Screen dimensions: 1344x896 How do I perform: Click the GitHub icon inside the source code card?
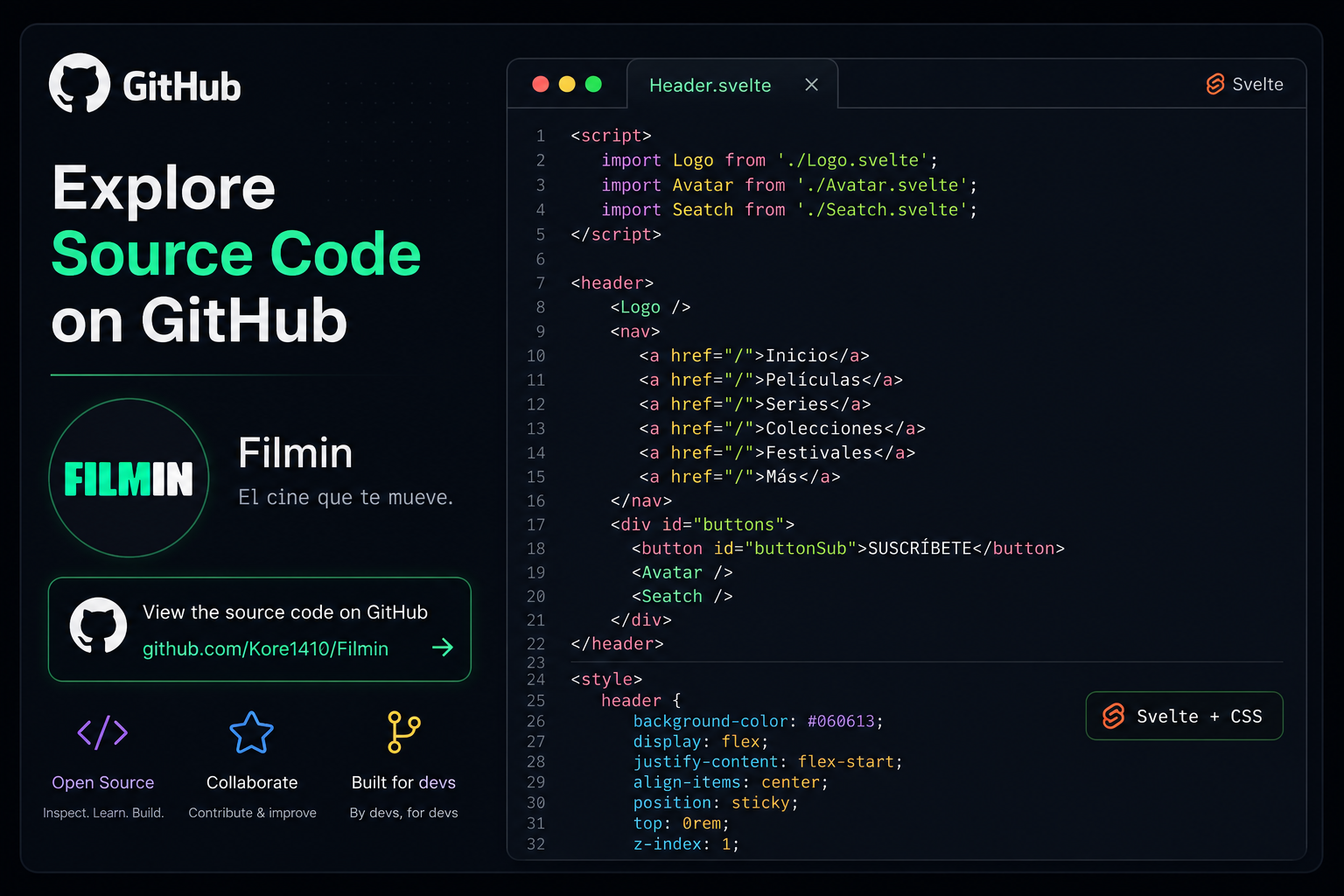pyautogui.click(x=98, y=626)
